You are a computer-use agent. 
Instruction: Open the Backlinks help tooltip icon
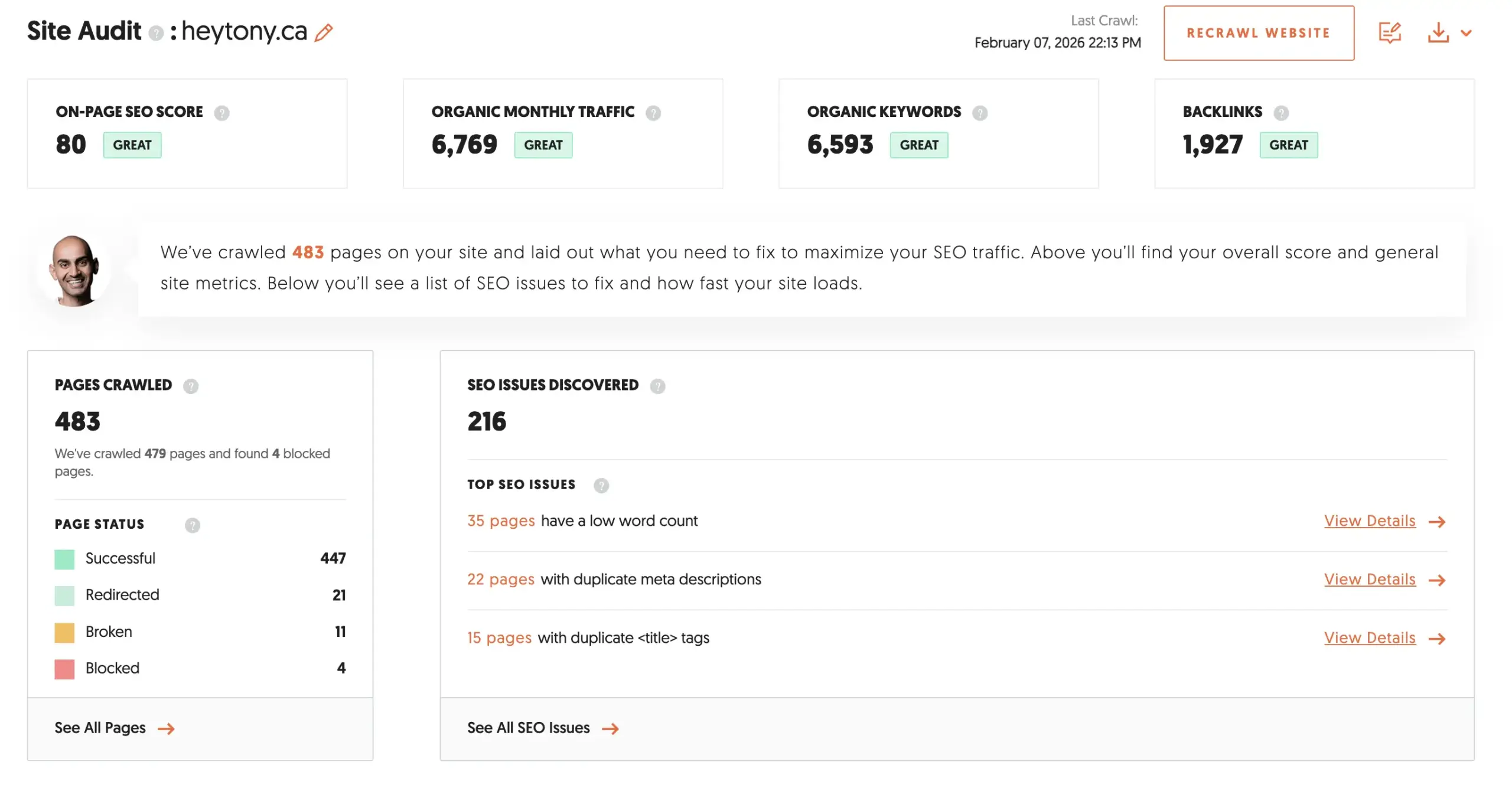point(1280,113)
